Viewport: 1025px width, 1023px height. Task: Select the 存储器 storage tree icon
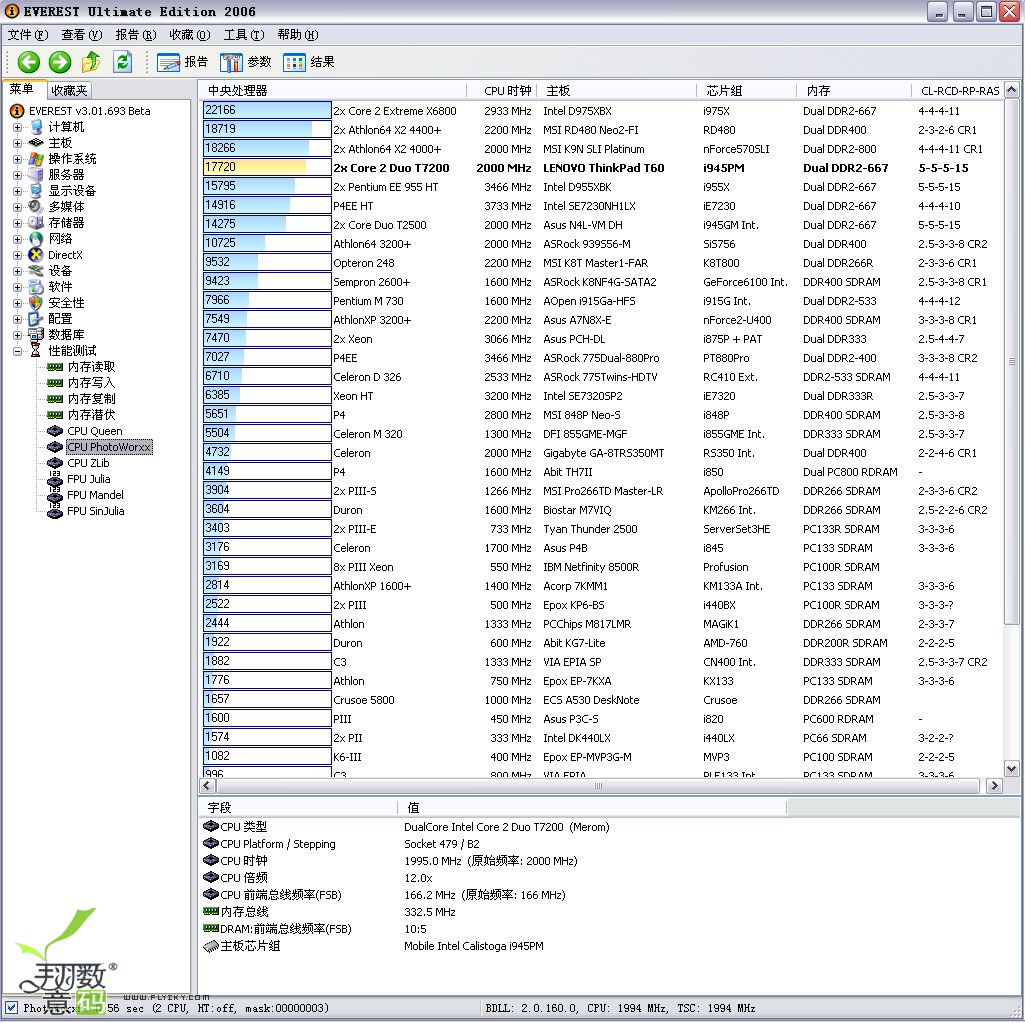(x=36, y=223)
